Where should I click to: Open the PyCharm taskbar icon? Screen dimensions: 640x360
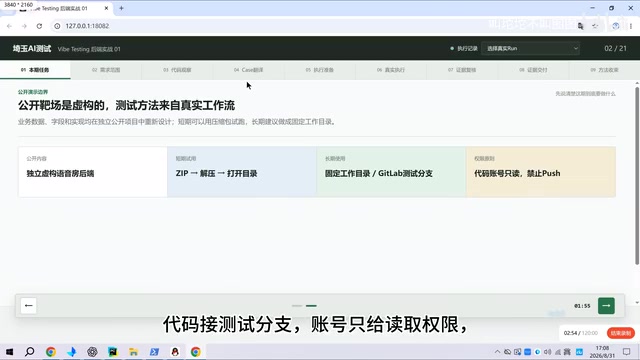tap(113, 351)
